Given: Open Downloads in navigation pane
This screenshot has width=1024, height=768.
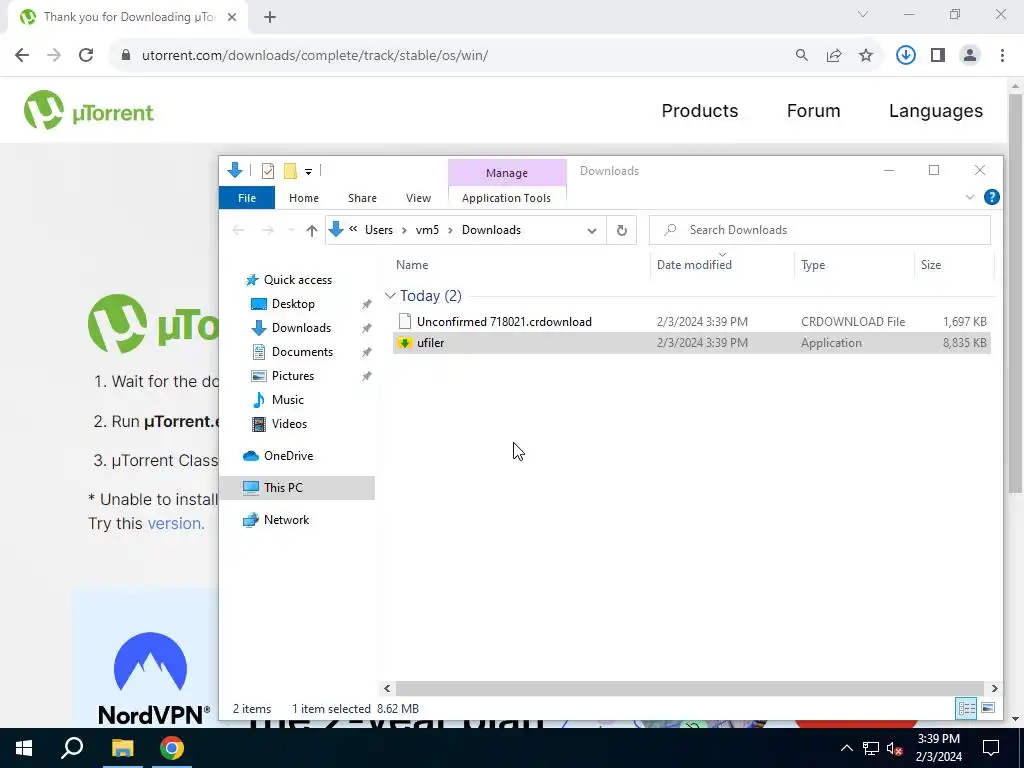Looking at the screenshot, I should tap(301, 328).
